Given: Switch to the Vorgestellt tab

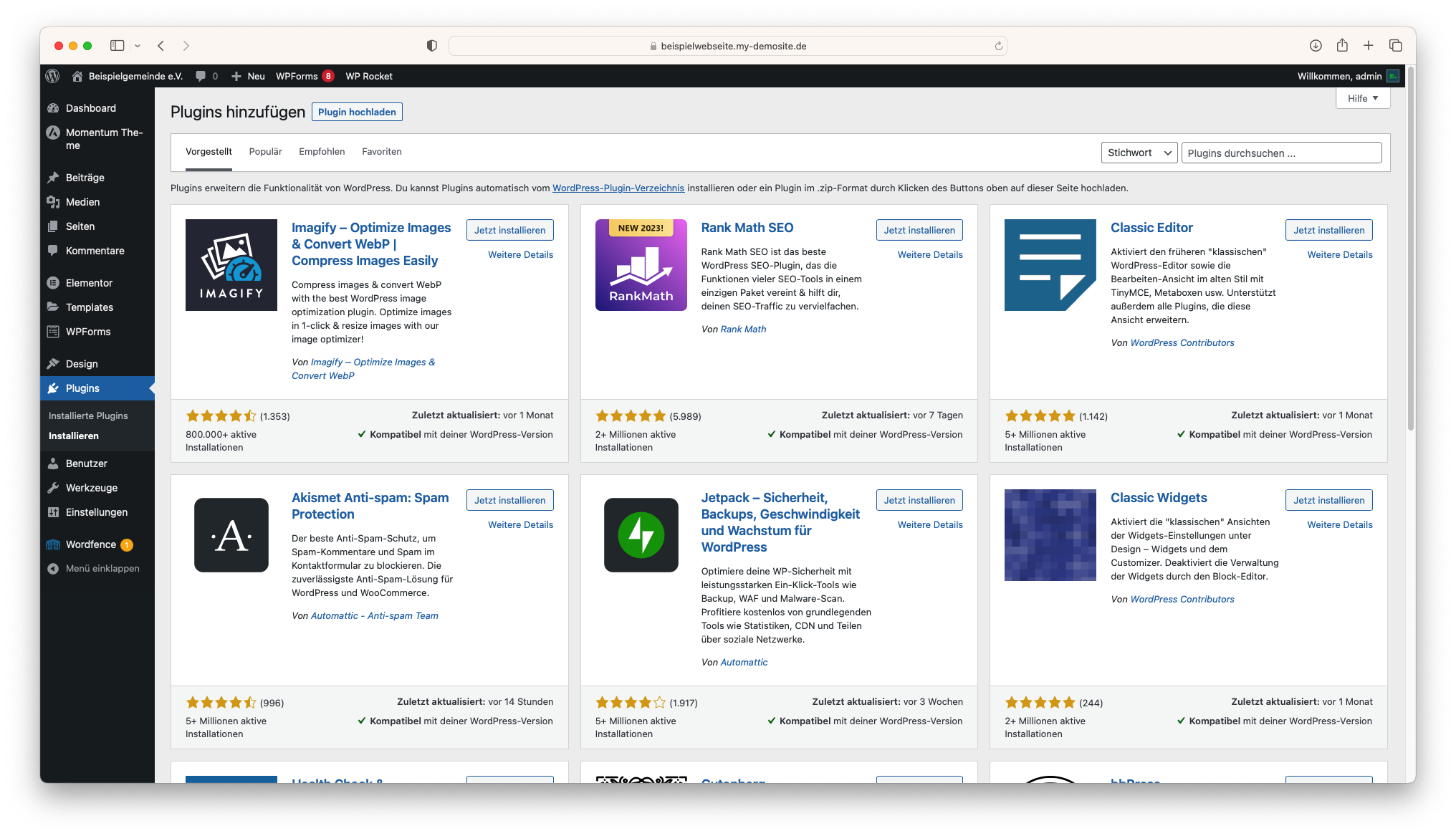Looking at the screenshot, I should tap(209, 151).
